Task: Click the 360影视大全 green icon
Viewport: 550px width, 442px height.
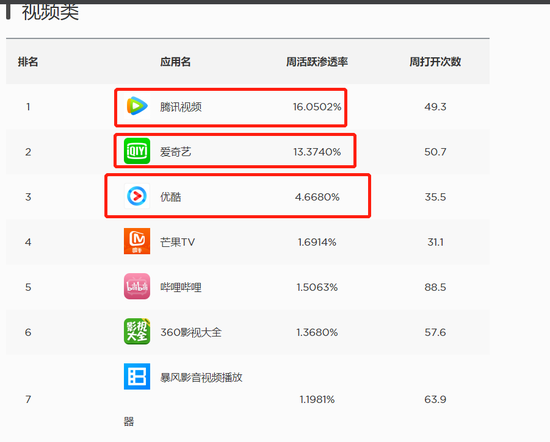Action: tap(137, 331)
